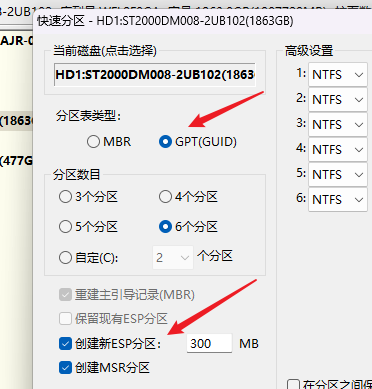Click the 高级设置 group label
Viewport: 372px width, 389px height.
[x=309, y=51]
